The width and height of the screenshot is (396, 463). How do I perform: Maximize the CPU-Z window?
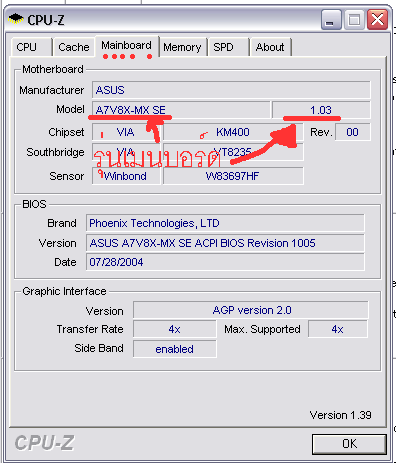tap(354, 20)
